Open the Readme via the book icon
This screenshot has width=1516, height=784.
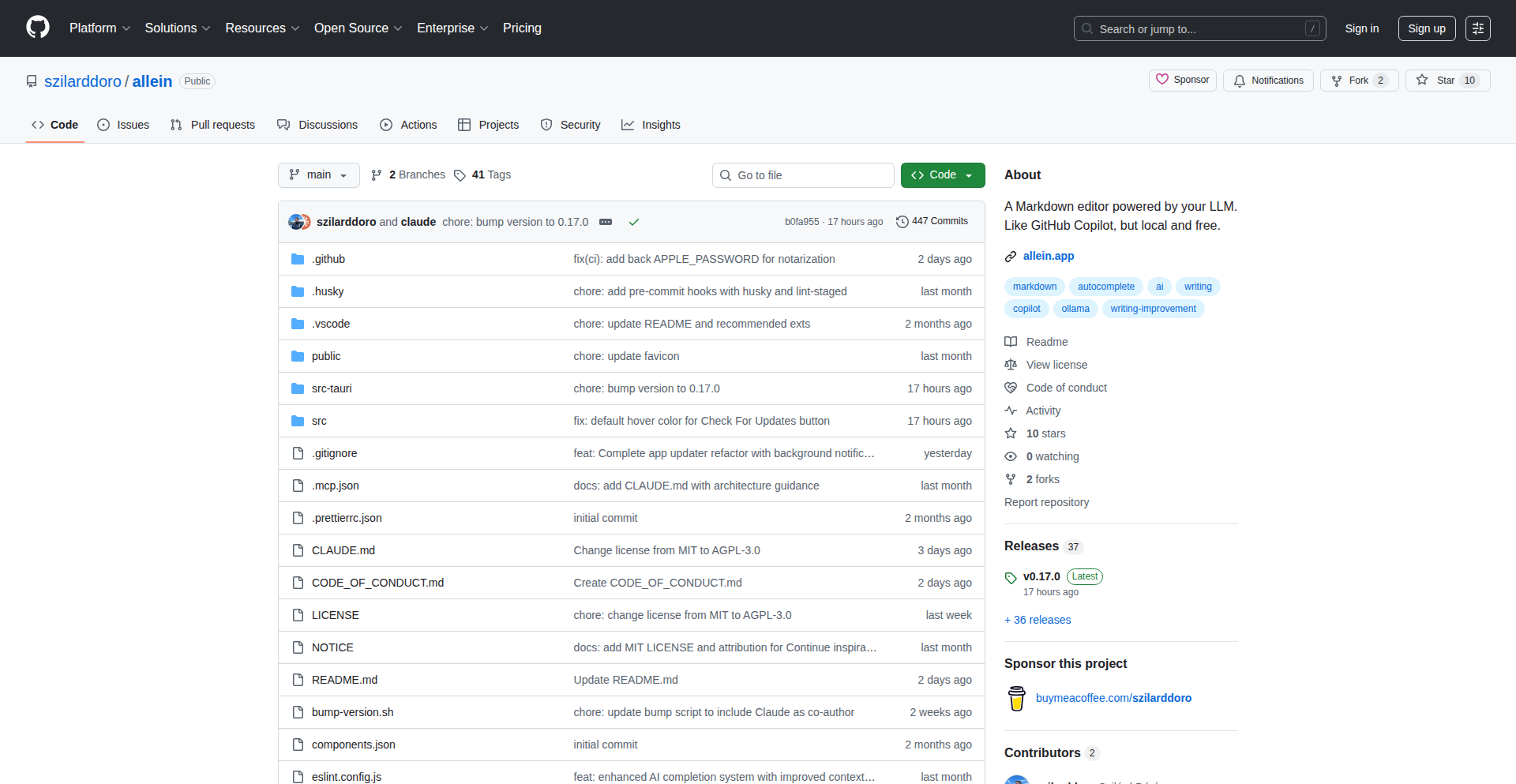(x=1011, y=341)
